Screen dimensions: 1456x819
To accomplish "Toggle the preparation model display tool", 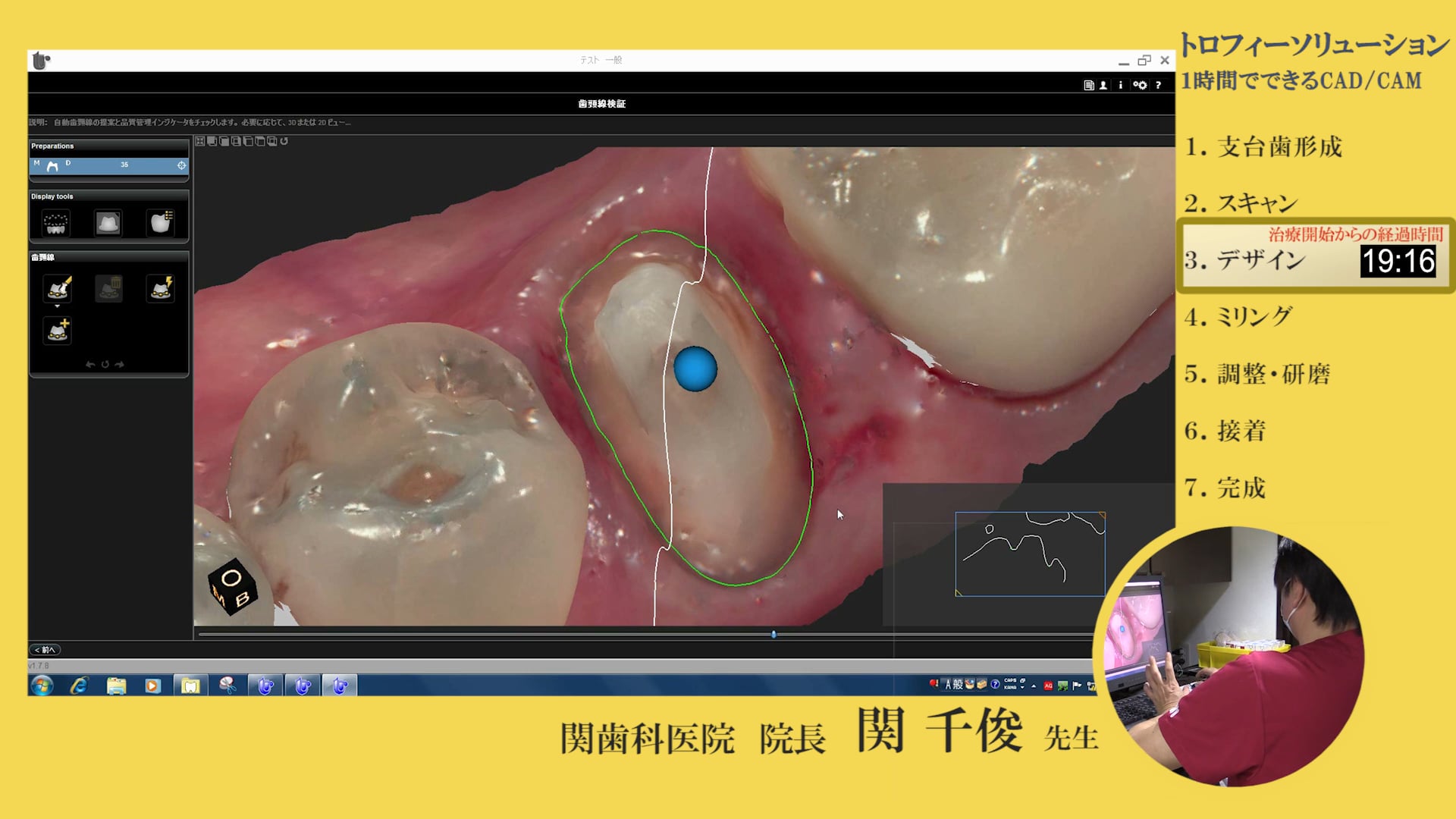I will coord(108,223).
